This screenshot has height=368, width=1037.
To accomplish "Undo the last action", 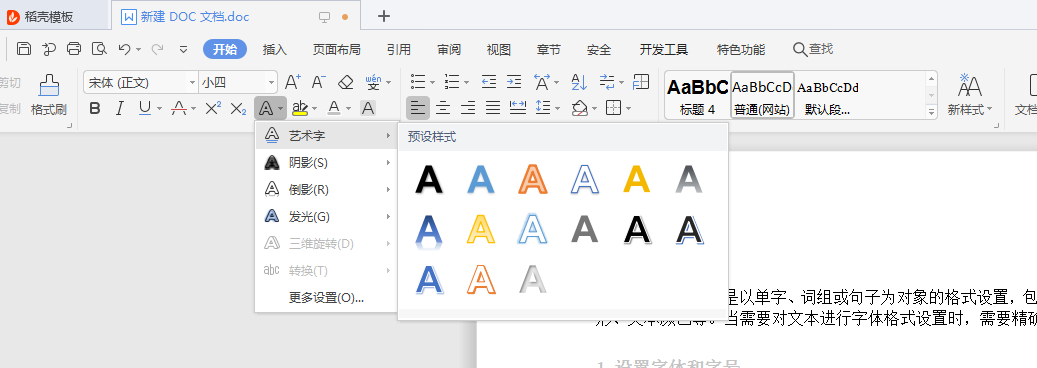I will tap(124, 49).
